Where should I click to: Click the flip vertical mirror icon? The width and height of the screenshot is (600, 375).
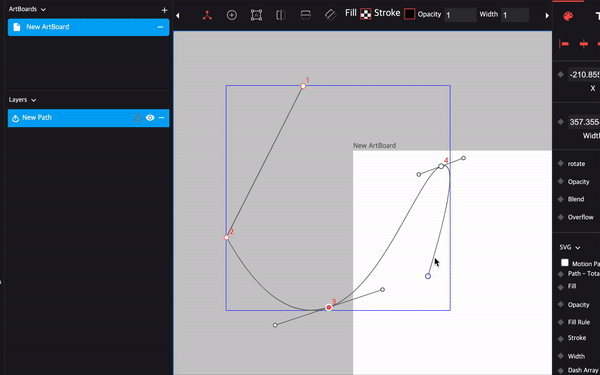tap(305, 15)
